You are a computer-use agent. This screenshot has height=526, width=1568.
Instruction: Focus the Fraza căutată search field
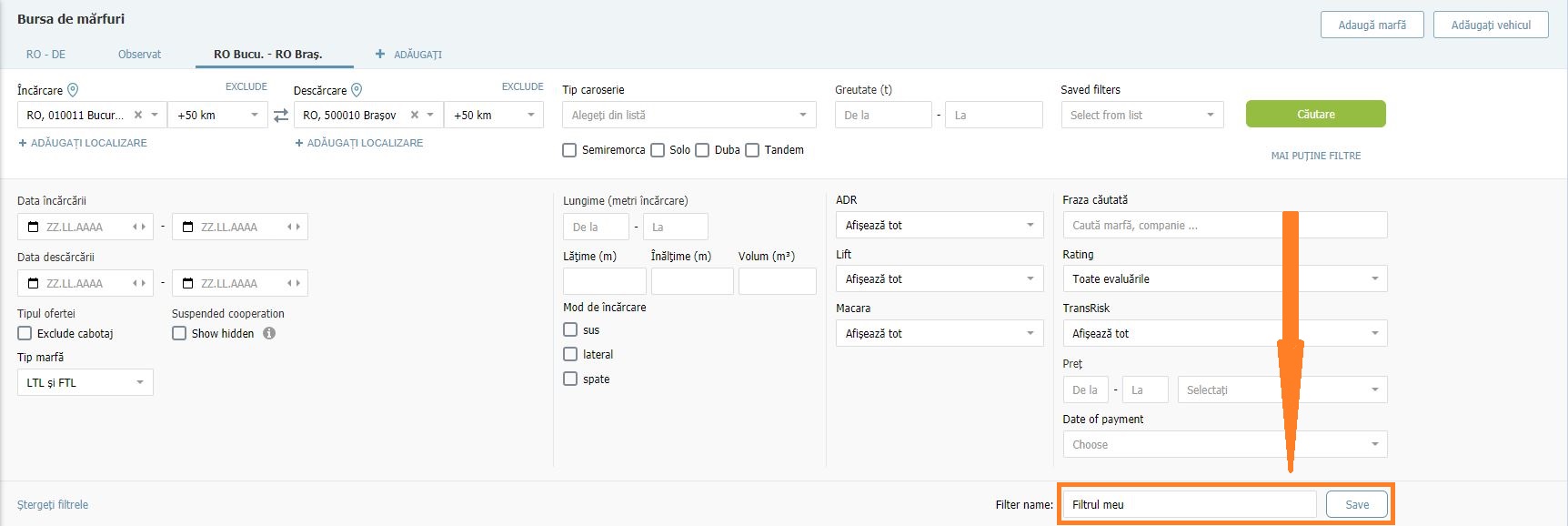1225,225
